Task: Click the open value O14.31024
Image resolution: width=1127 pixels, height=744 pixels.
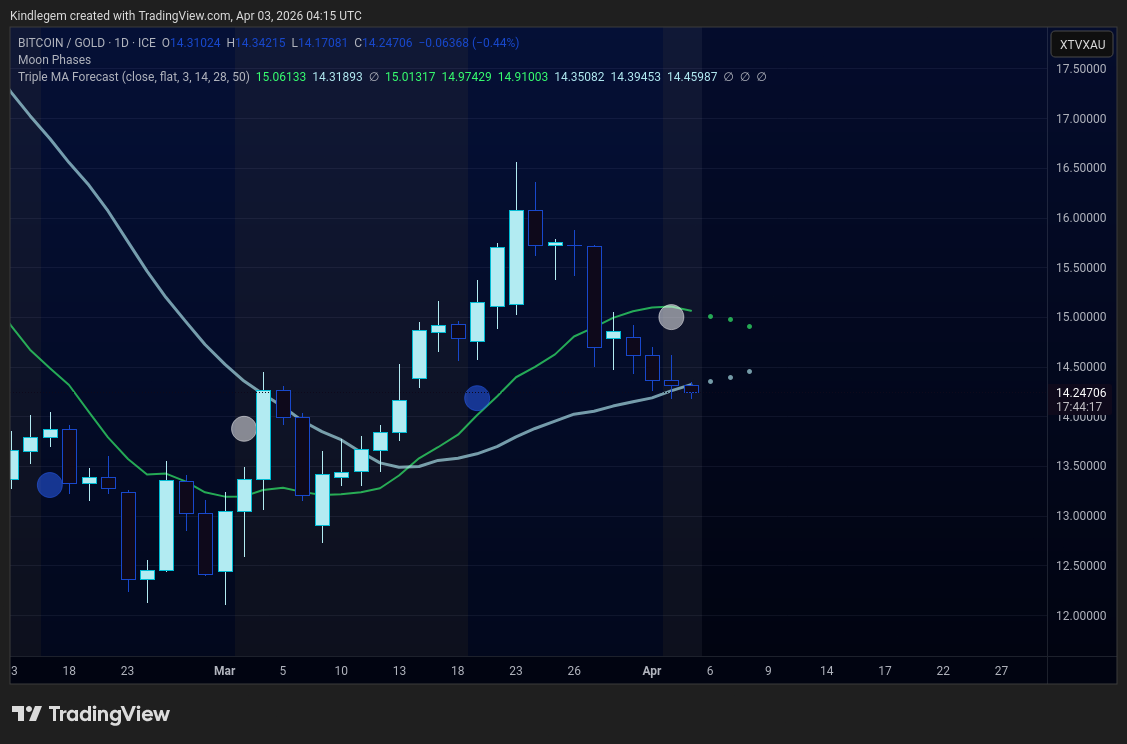Action: coord(191,43)
